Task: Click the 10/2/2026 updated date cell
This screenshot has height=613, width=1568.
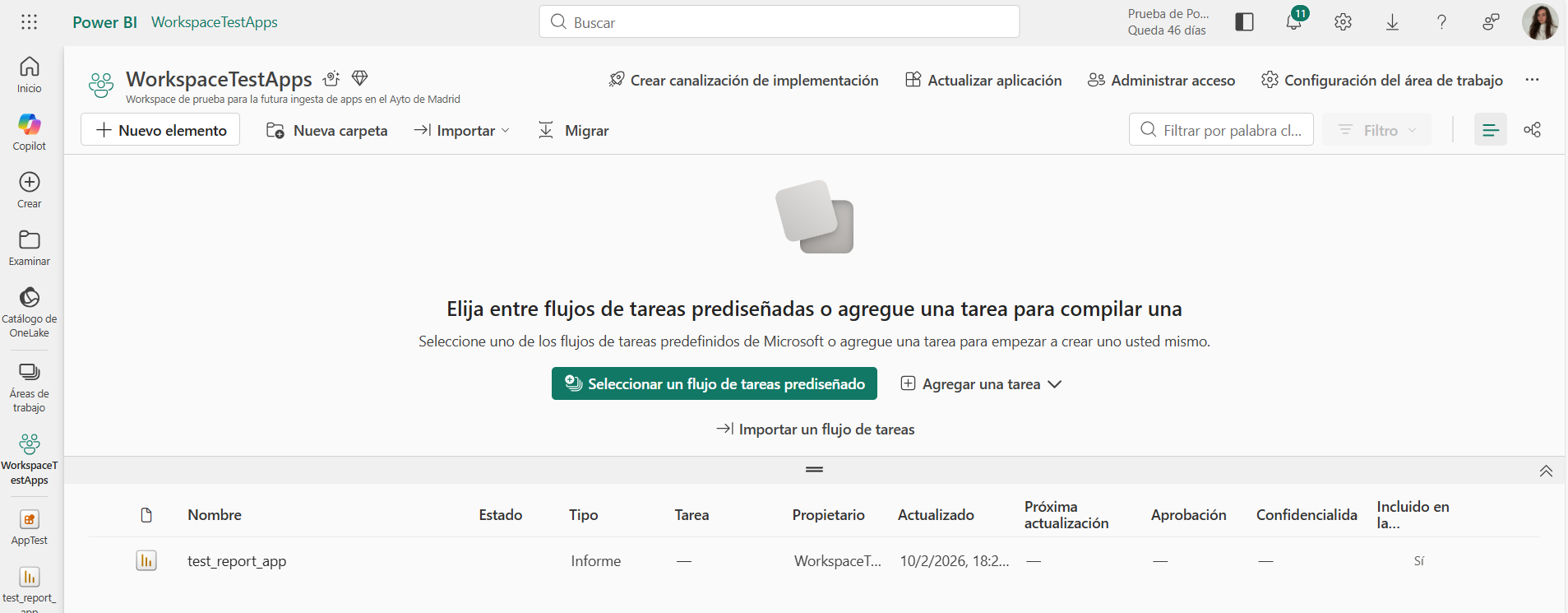Action: pyautogui.click(x=954, y=561)
